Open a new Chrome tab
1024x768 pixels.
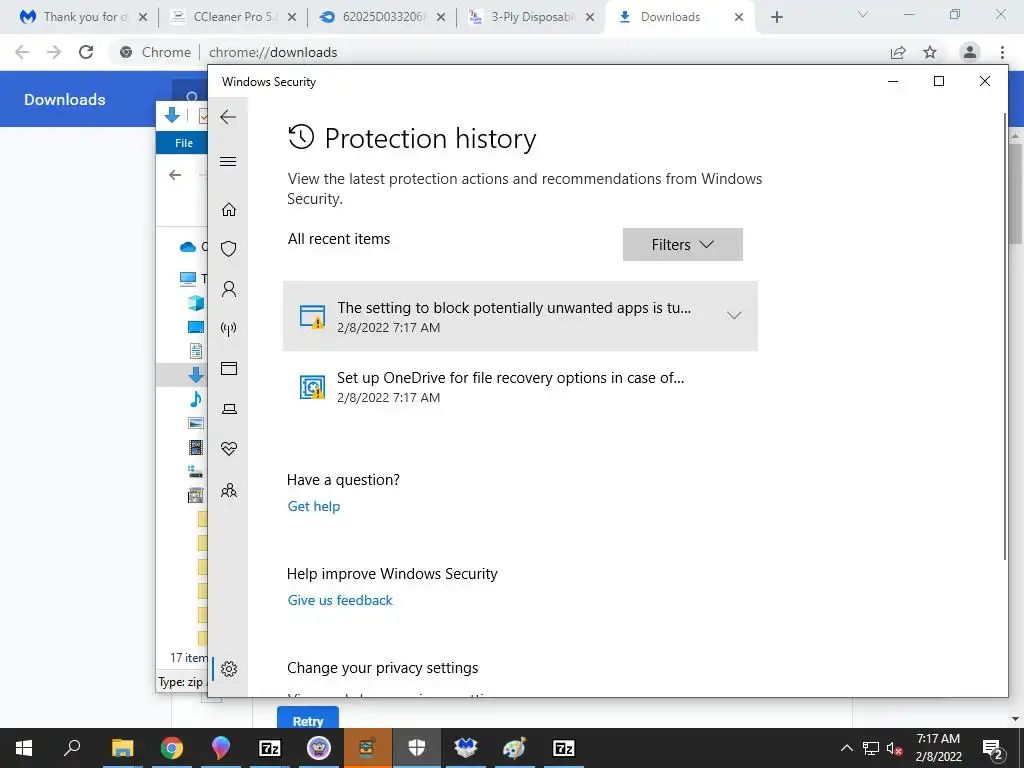click(x=776, y=17)
